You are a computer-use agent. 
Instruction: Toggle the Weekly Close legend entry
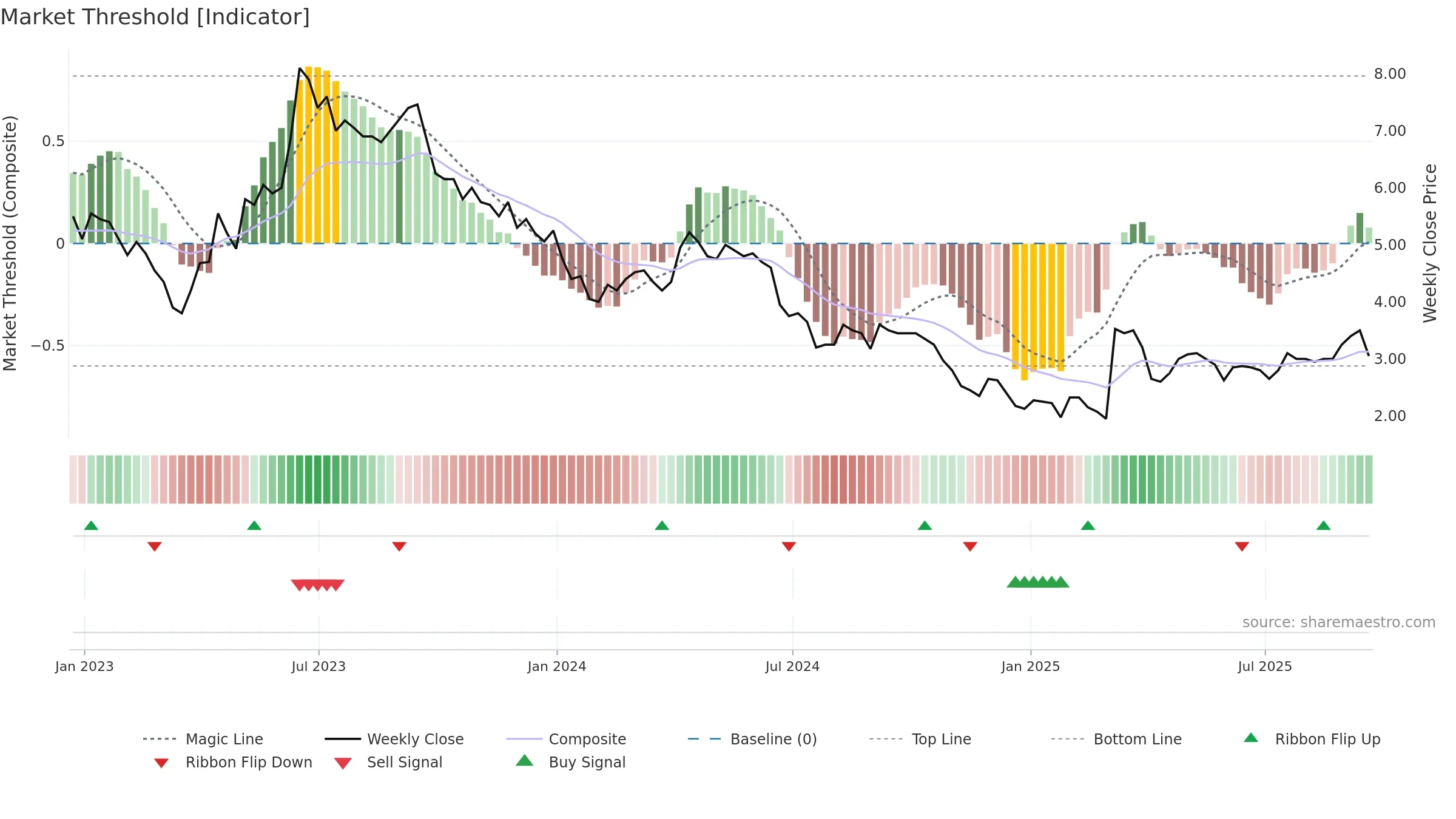tap(394, 739)
